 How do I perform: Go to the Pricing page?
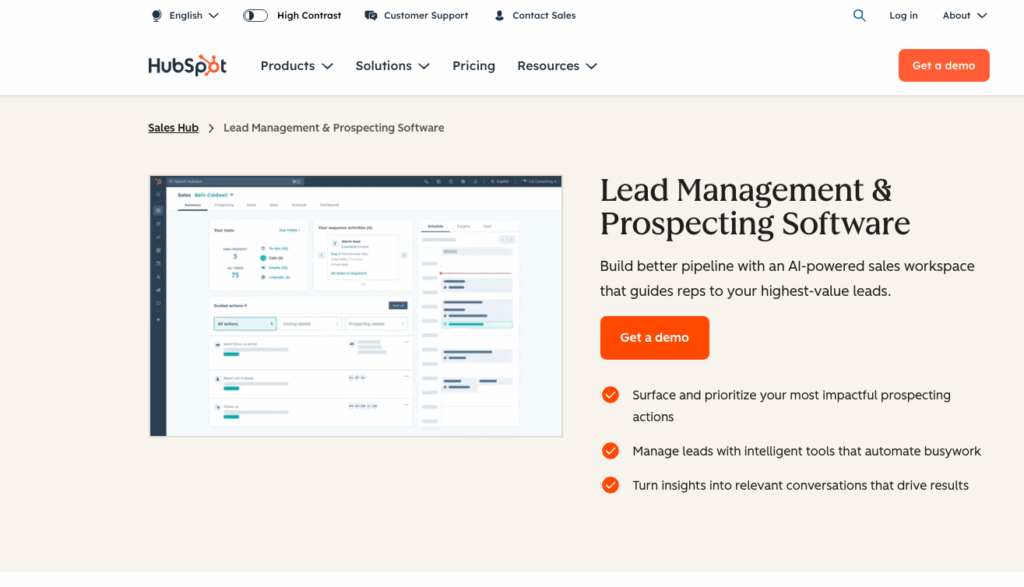(x=473, y=66)
